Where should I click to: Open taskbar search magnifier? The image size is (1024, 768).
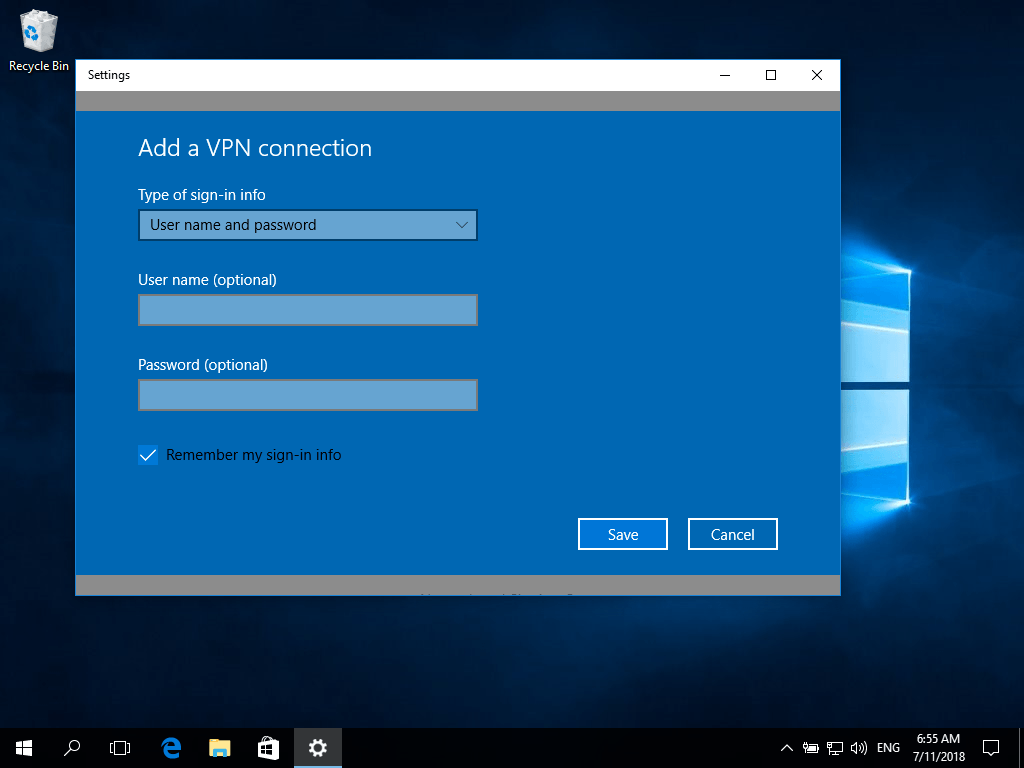[x=72, y=748]
